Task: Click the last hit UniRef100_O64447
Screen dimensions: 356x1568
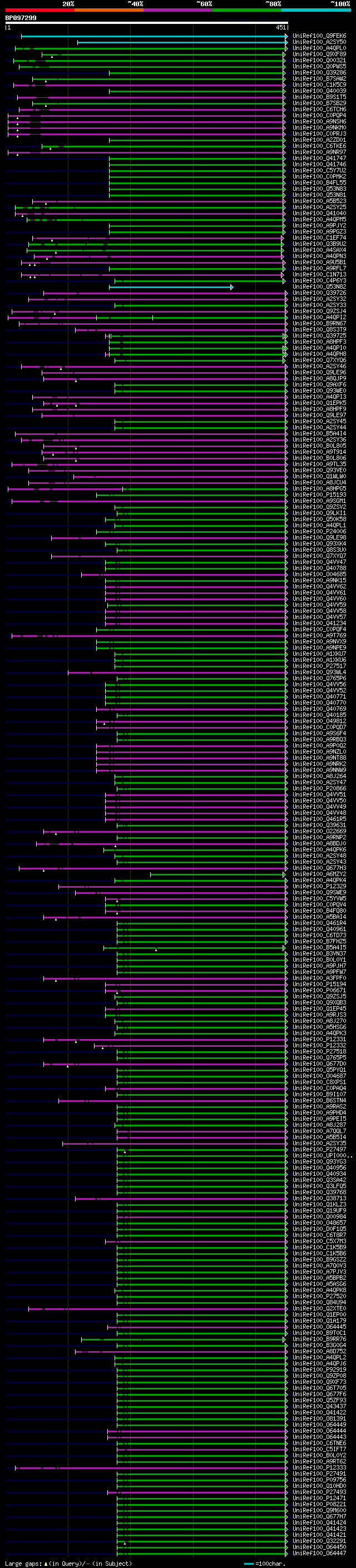Action: 319,1554
